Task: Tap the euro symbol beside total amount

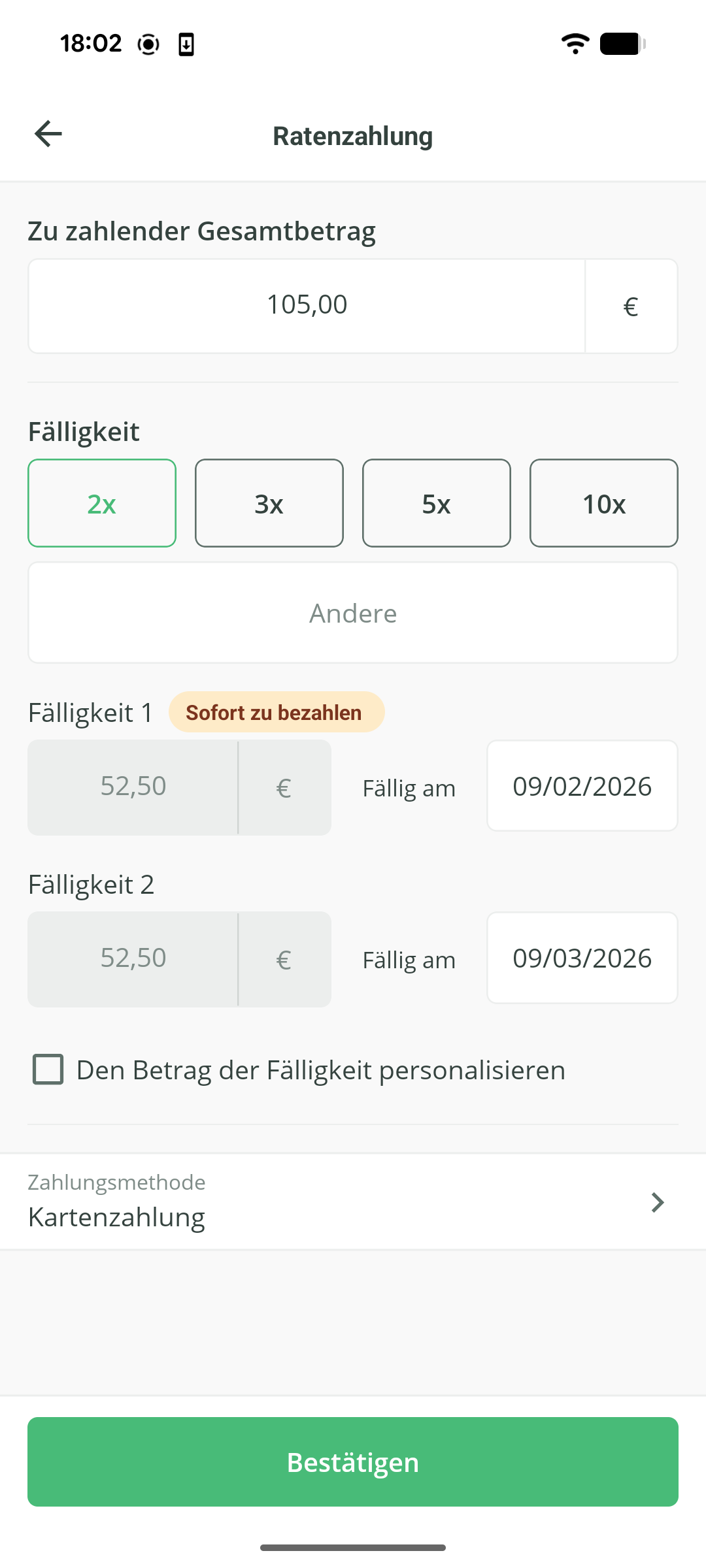Action: (631, 306)
